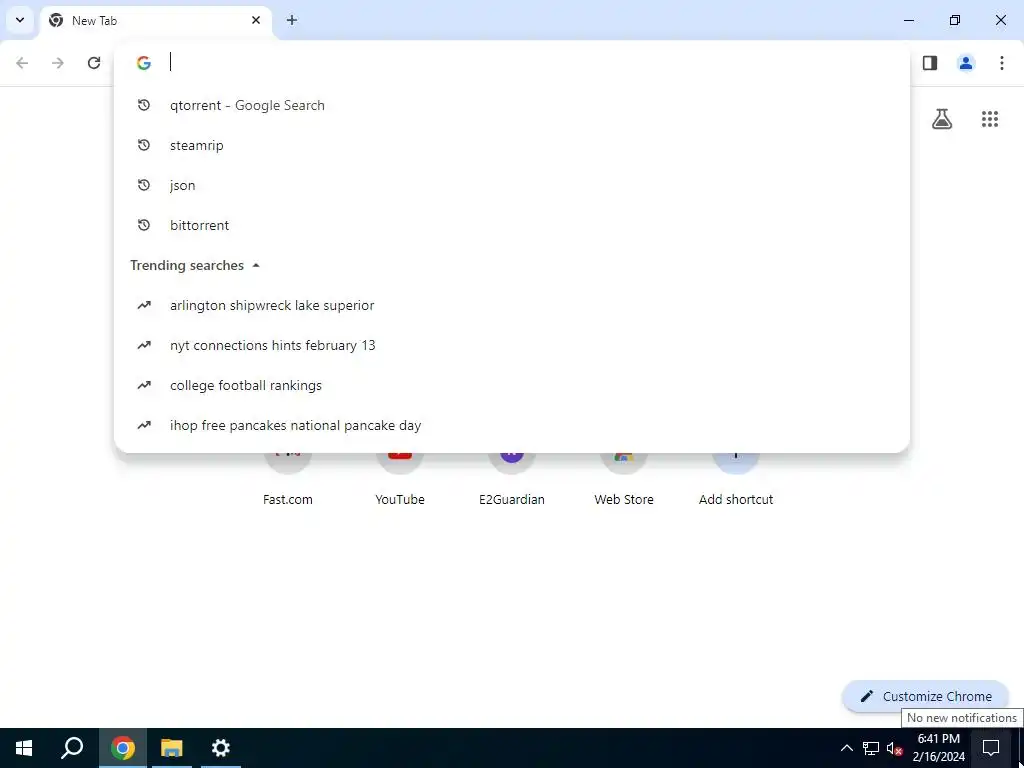
Task: Open the Google apps grid
Action: [990, 119]
